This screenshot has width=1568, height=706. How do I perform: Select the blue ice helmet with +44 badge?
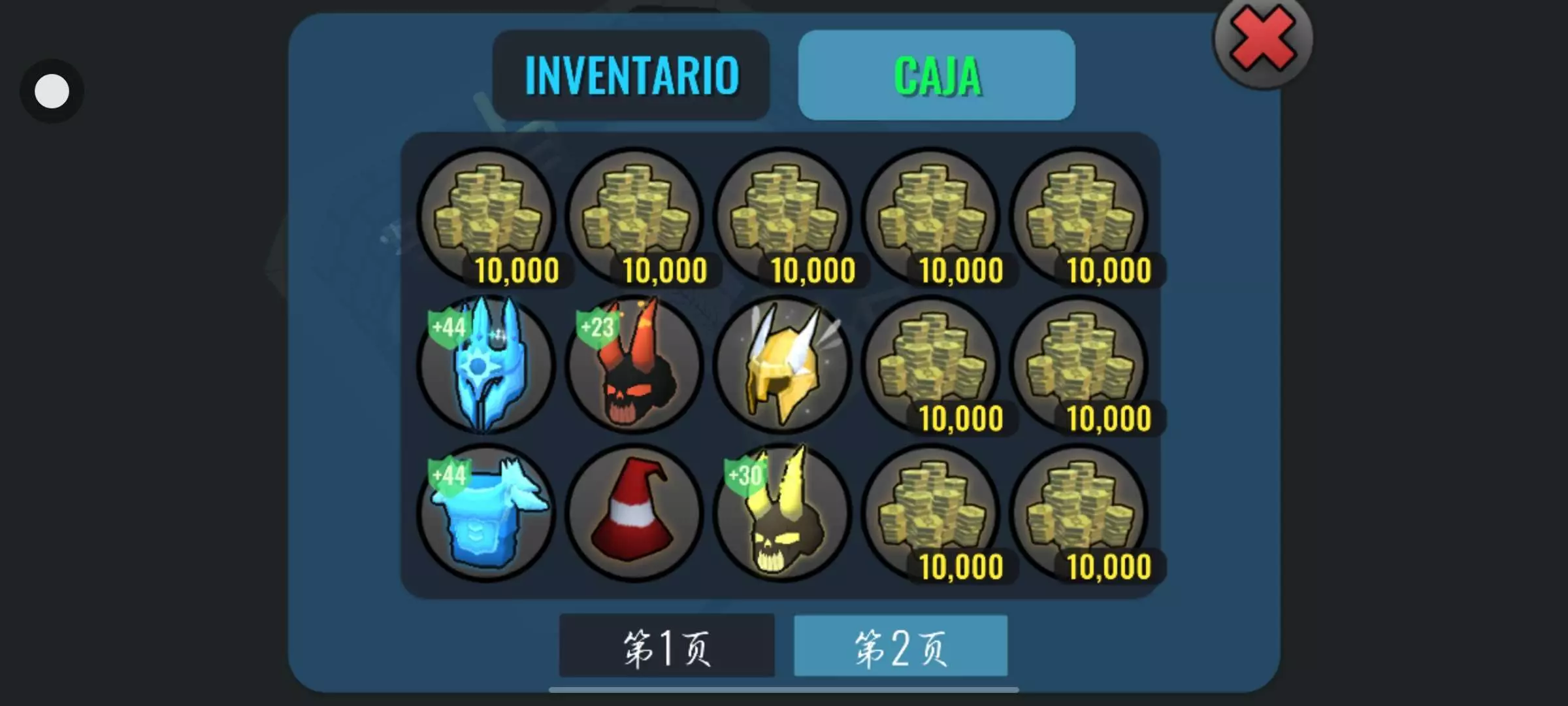485,365
